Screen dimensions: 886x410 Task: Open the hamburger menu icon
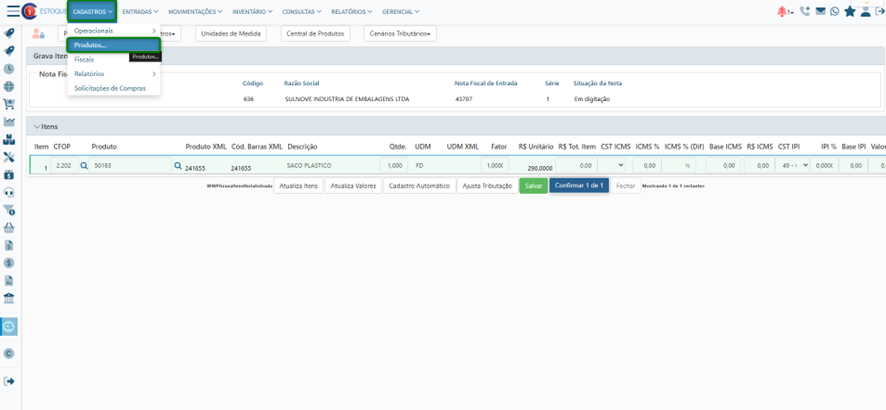[12, 12]
